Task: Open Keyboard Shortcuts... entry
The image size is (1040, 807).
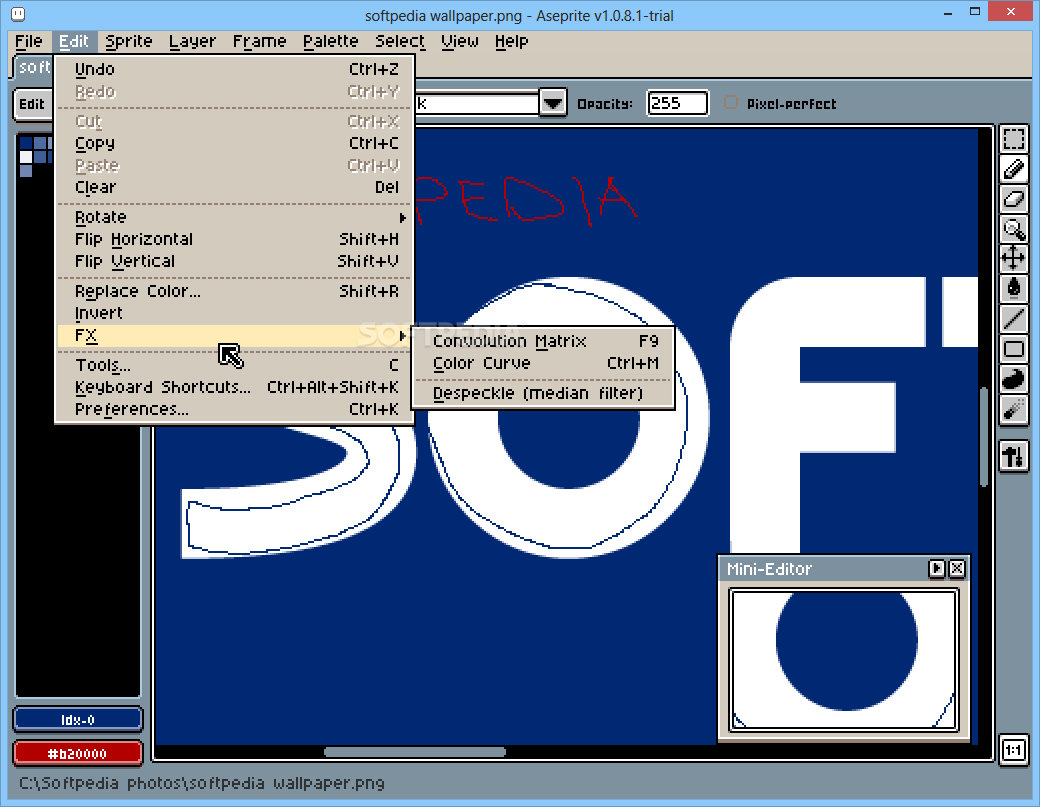Action: pyautogui.click(x=235, y=387)
